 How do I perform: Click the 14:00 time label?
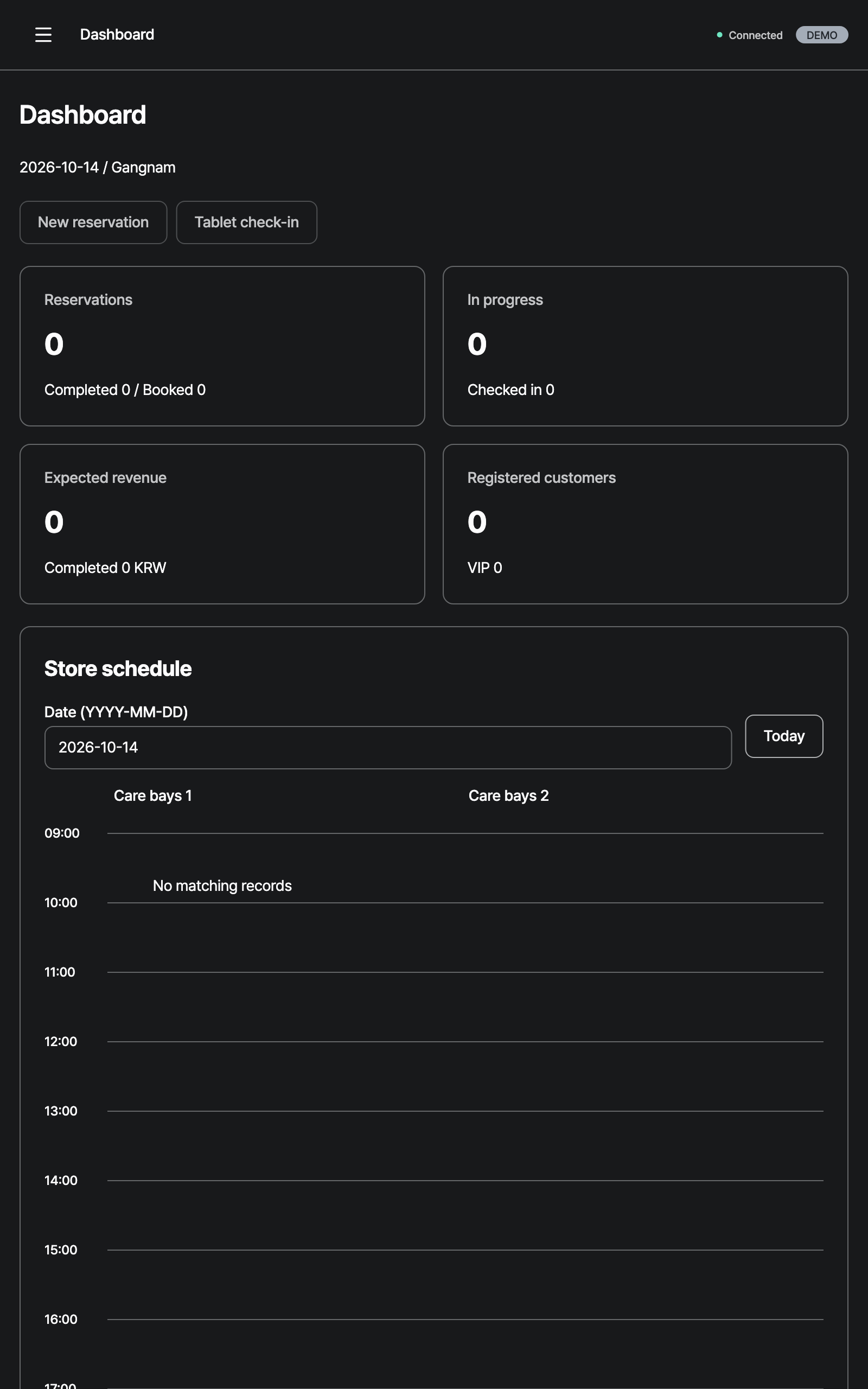tap(61, 1180)
